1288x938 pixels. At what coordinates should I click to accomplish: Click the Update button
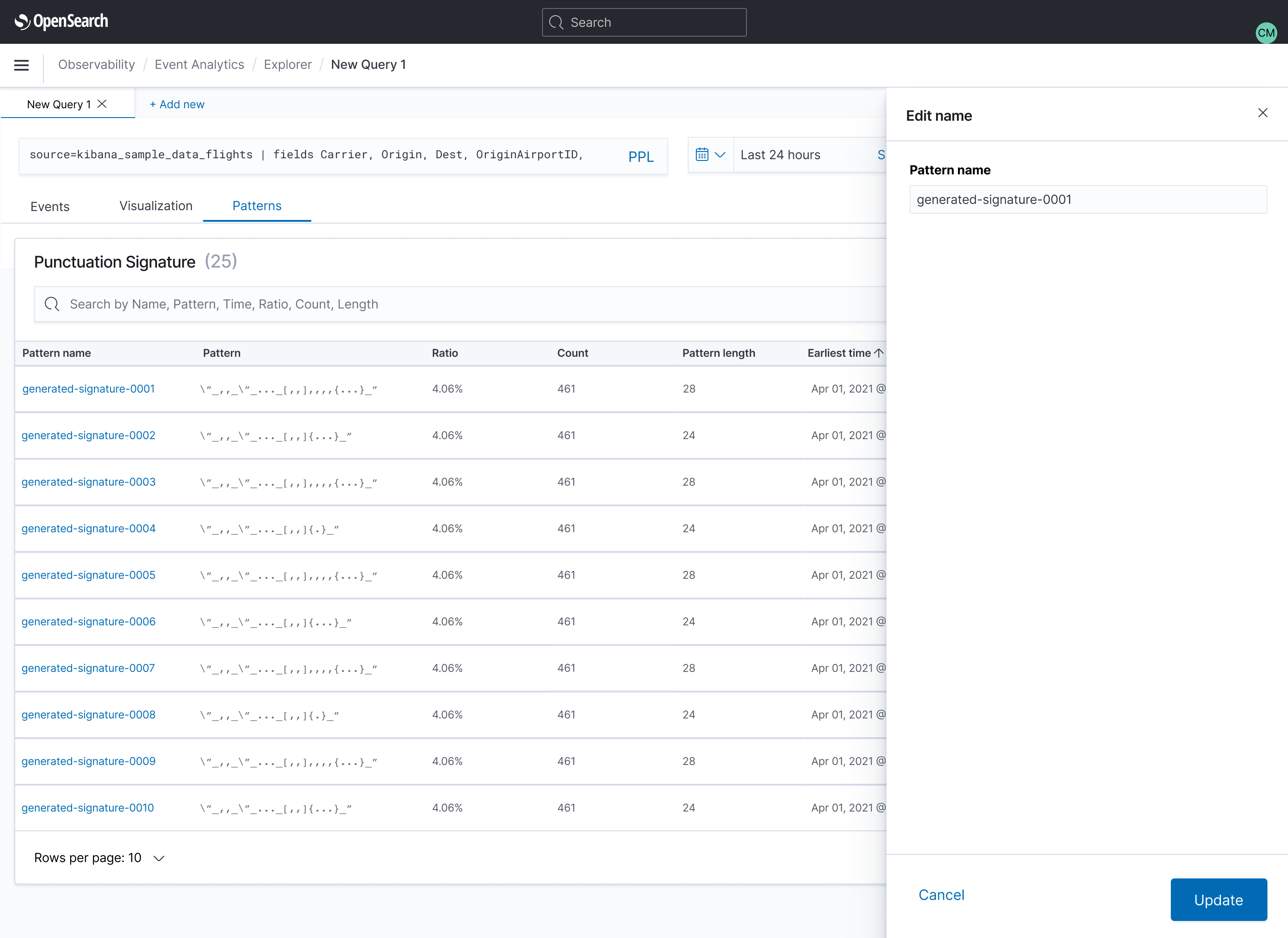pos(1219,900)
